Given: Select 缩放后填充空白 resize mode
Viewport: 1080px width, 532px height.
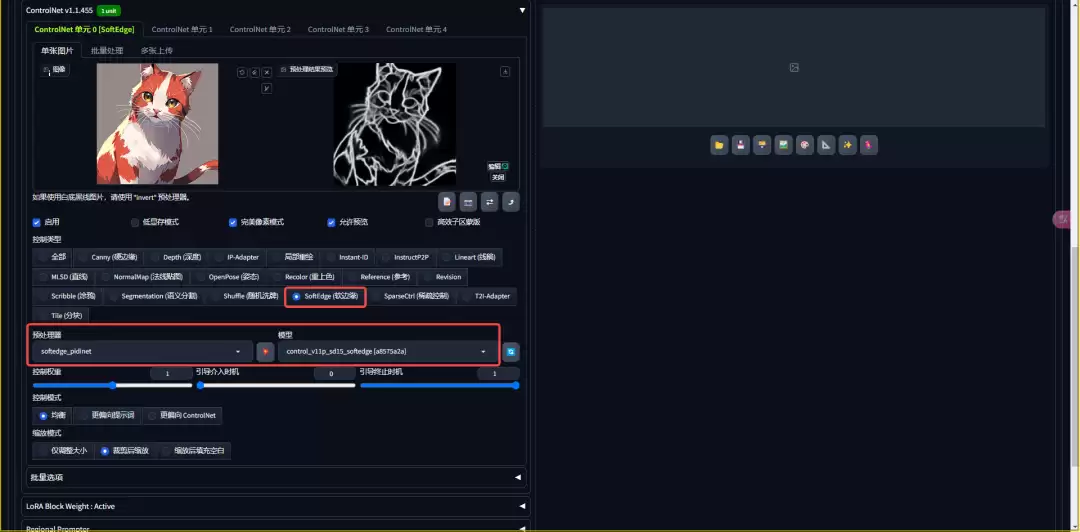Looking at the screenshot, I should pos(194,451).
